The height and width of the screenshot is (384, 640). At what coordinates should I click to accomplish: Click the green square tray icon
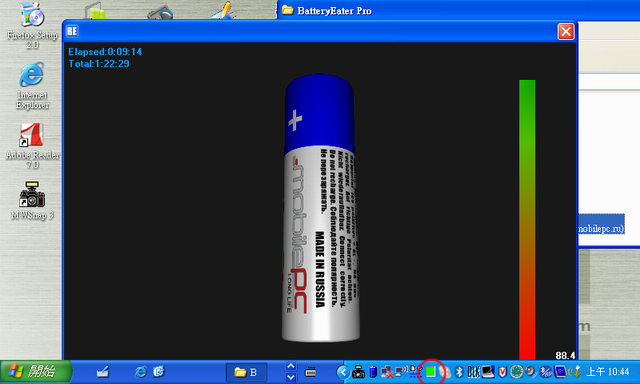tap(430, 372)
